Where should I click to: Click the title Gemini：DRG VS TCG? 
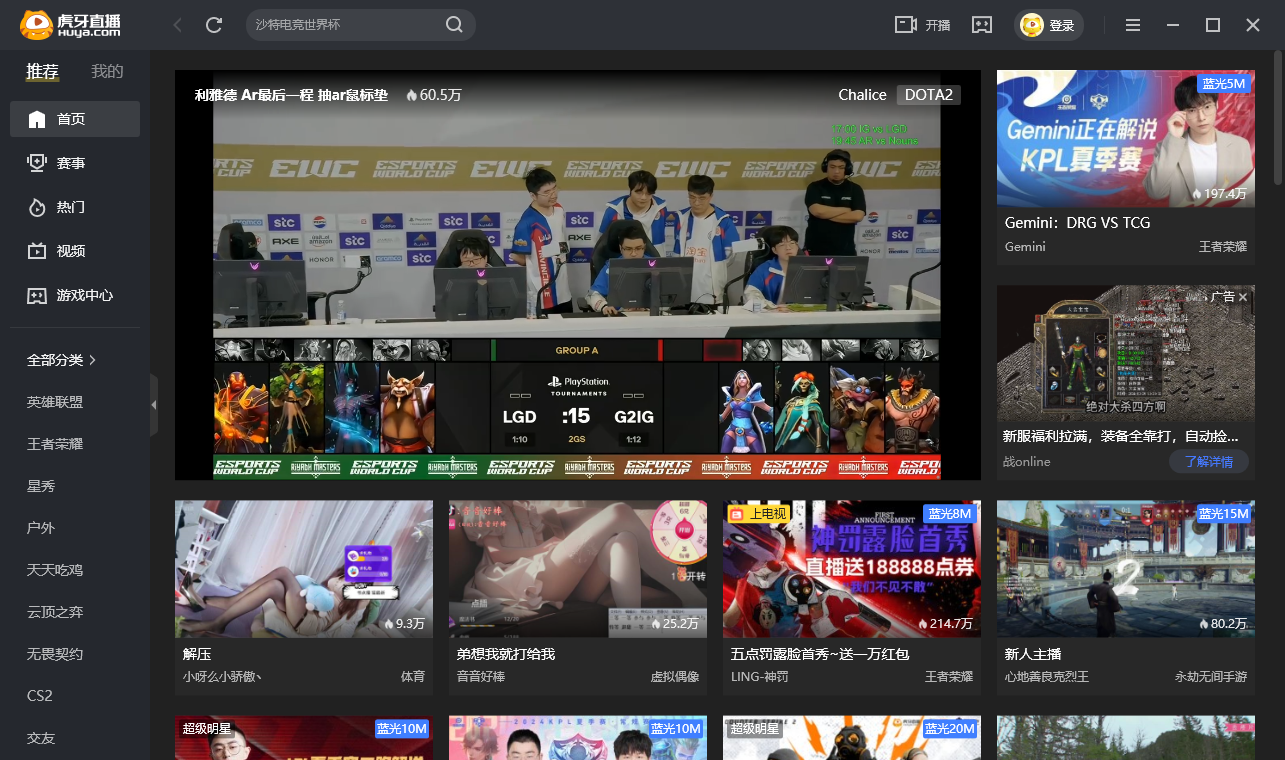1077,223
